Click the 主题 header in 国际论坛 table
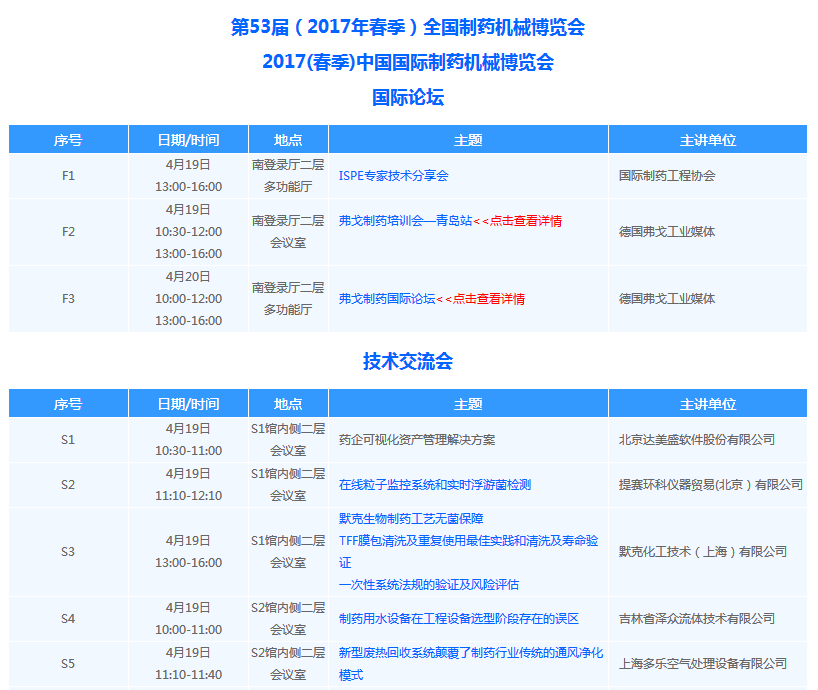This screenshot has height=690, width=818. coord(468,140)
